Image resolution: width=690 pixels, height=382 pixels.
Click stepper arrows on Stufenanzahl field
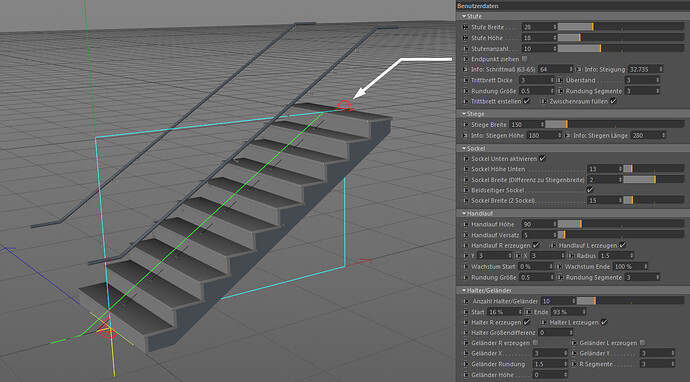pos(554,48)
